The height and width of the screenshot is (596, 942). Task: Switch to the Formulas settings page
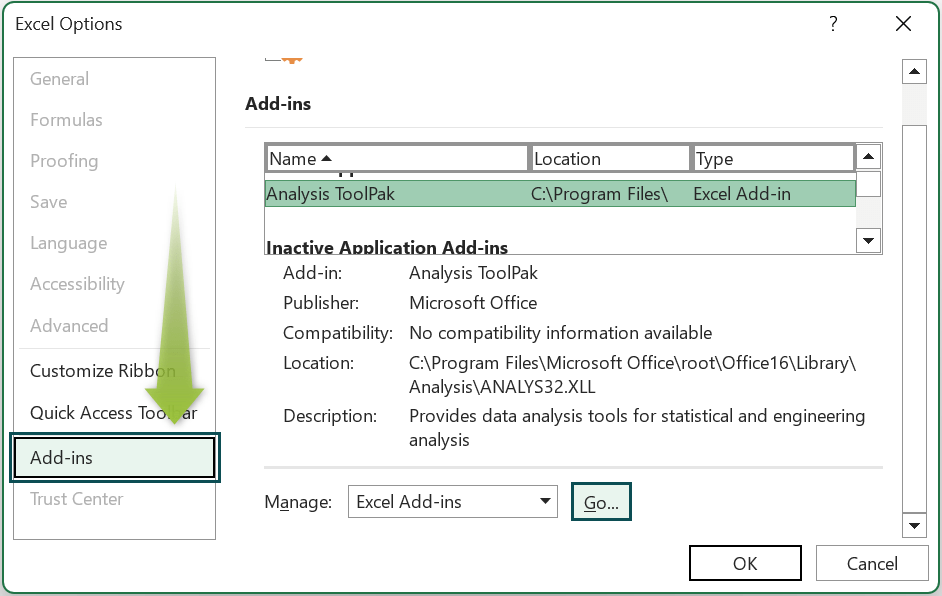click(66, 120)
